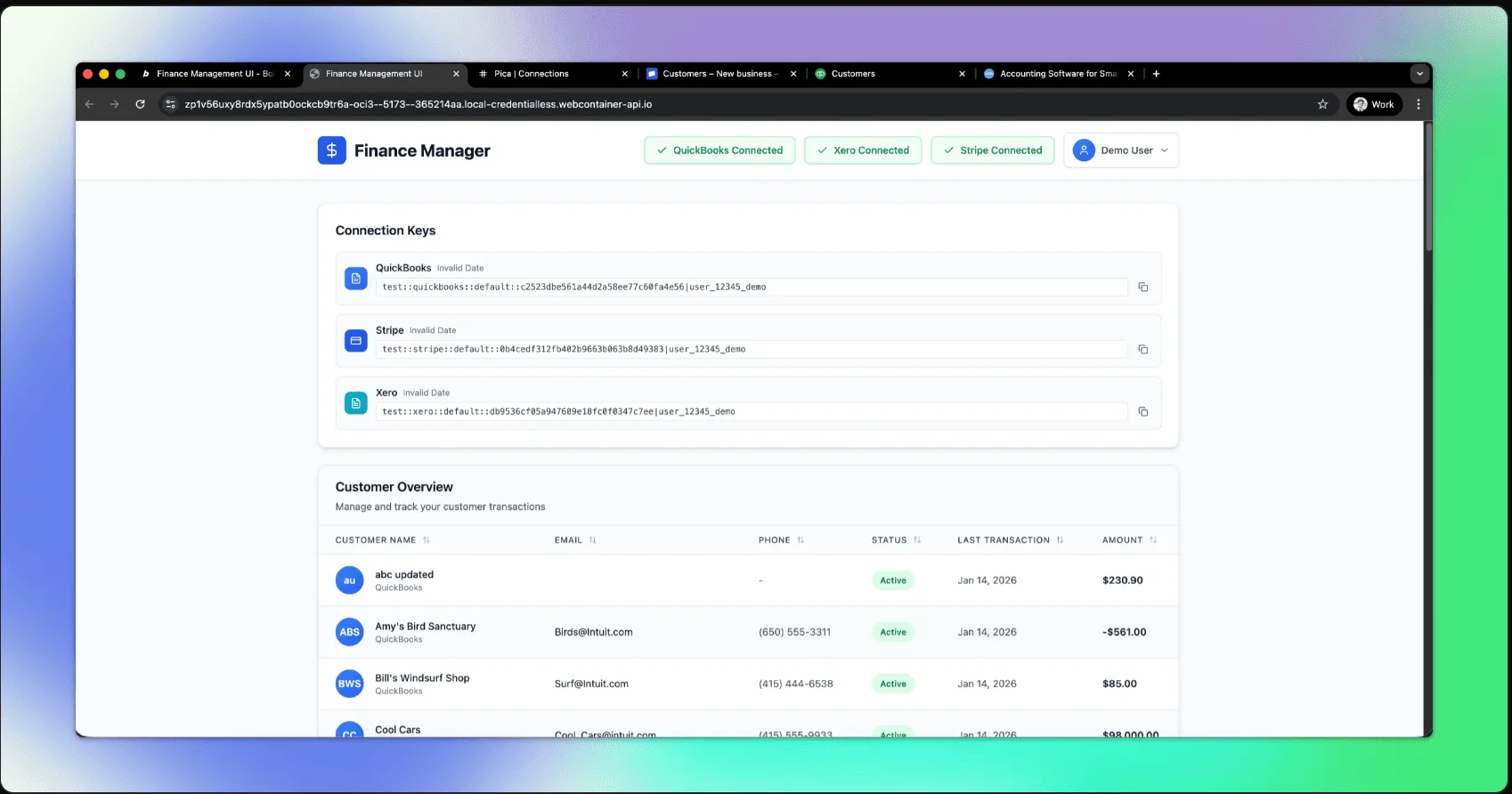Click the Xero teal document icon
The image size is (1512, 794).
click(355, 403)
